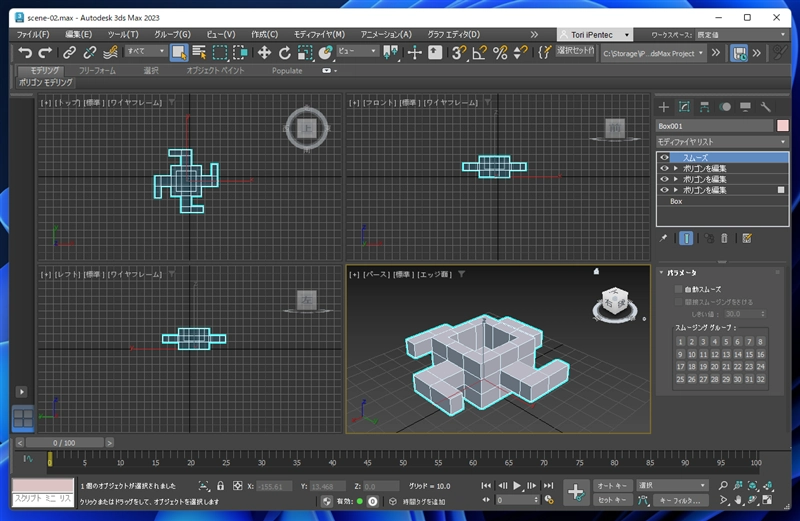Toggle Spinner Snap icon
This screenshot has width=800, height=521.
point(520,52)
